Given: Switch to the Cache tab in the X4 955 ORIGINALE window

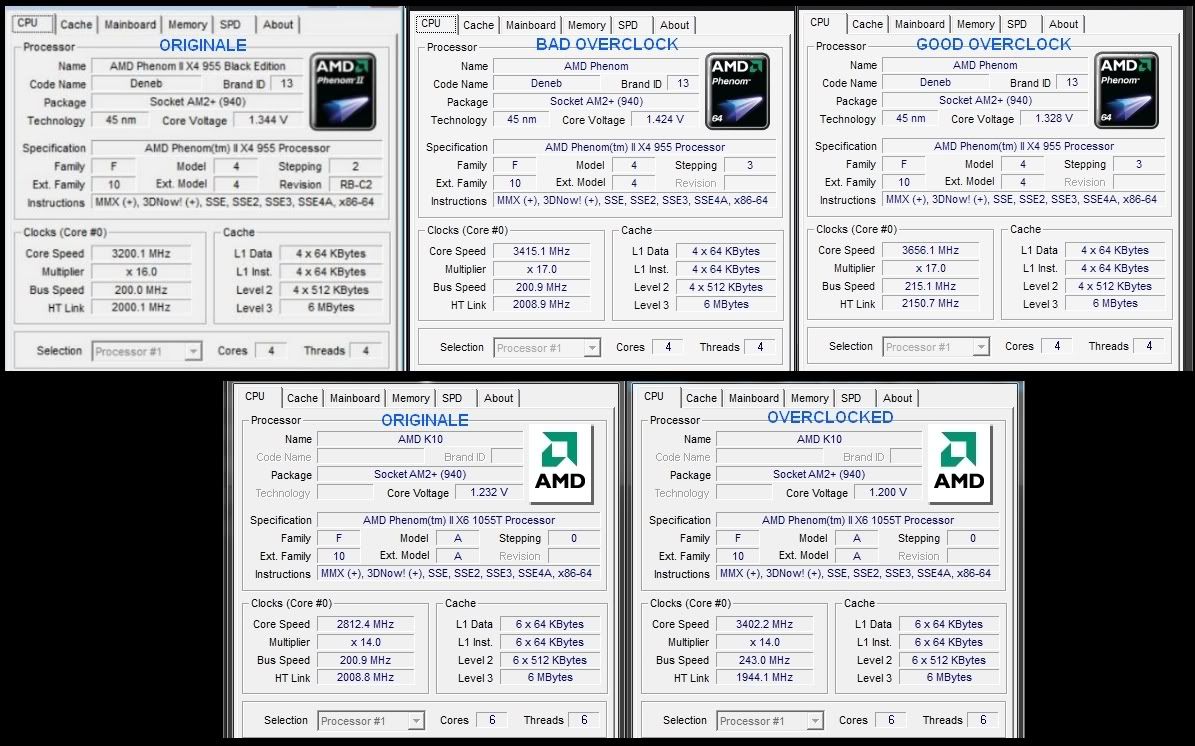Looking at the screenshot, I should click(76, 24).
